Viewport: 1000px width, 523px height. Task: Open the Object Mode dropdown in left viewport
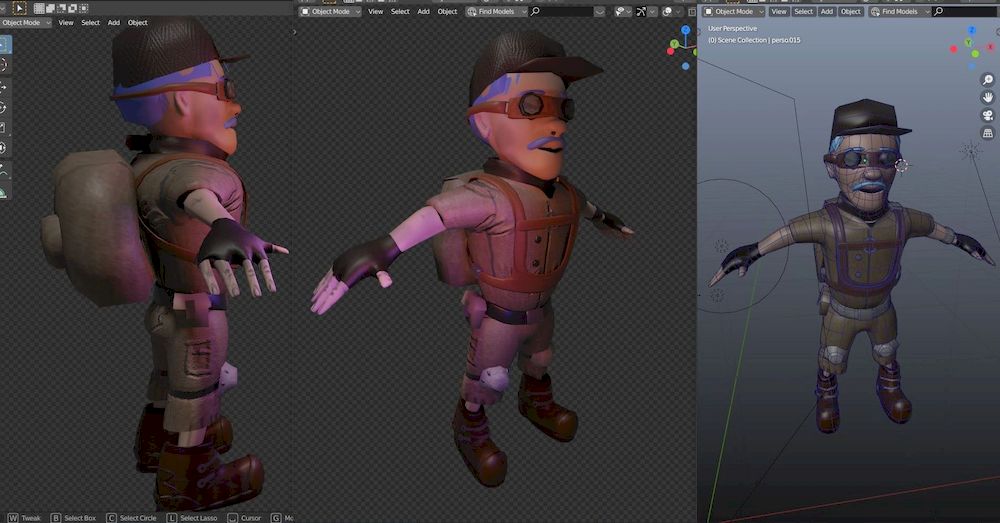click(x=25, y=22)
